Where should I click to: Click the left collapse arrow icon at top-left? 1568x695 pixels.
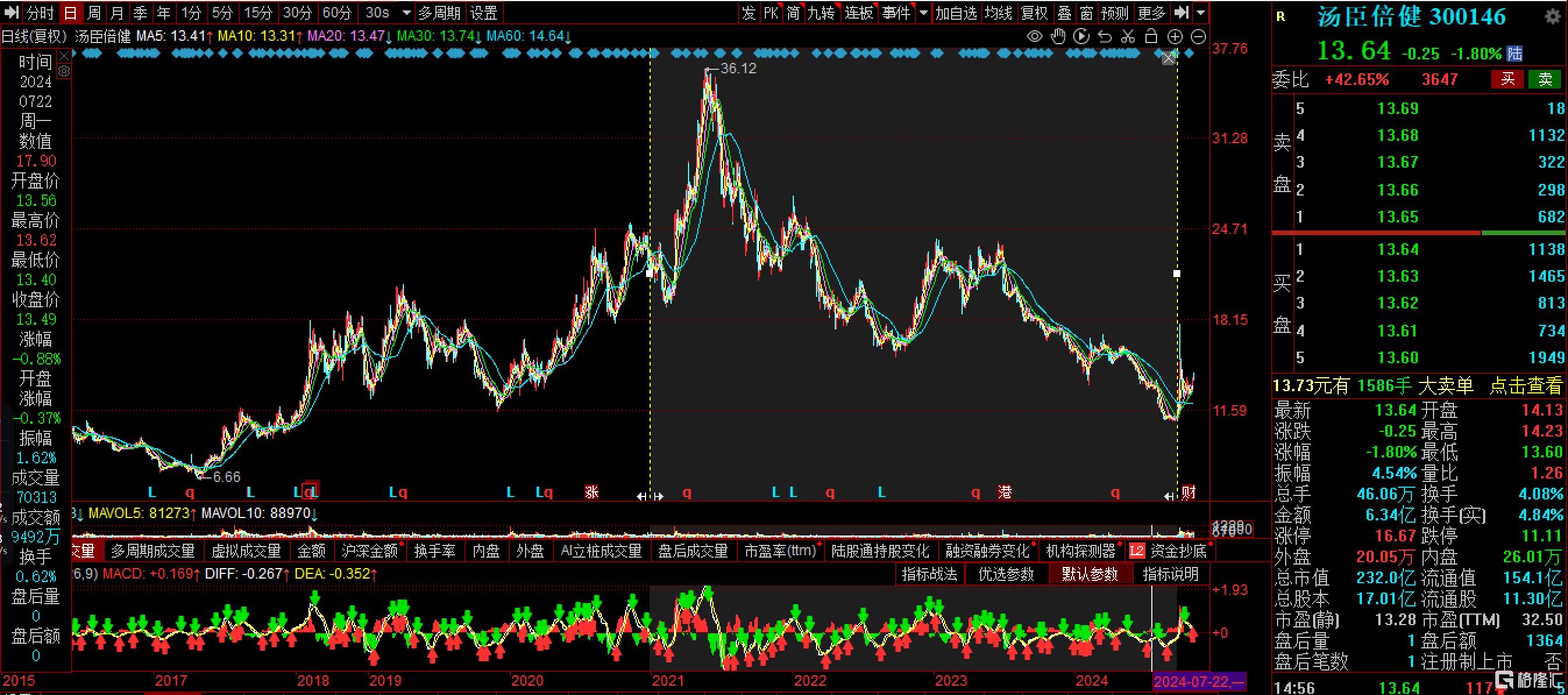pos(12,12)
